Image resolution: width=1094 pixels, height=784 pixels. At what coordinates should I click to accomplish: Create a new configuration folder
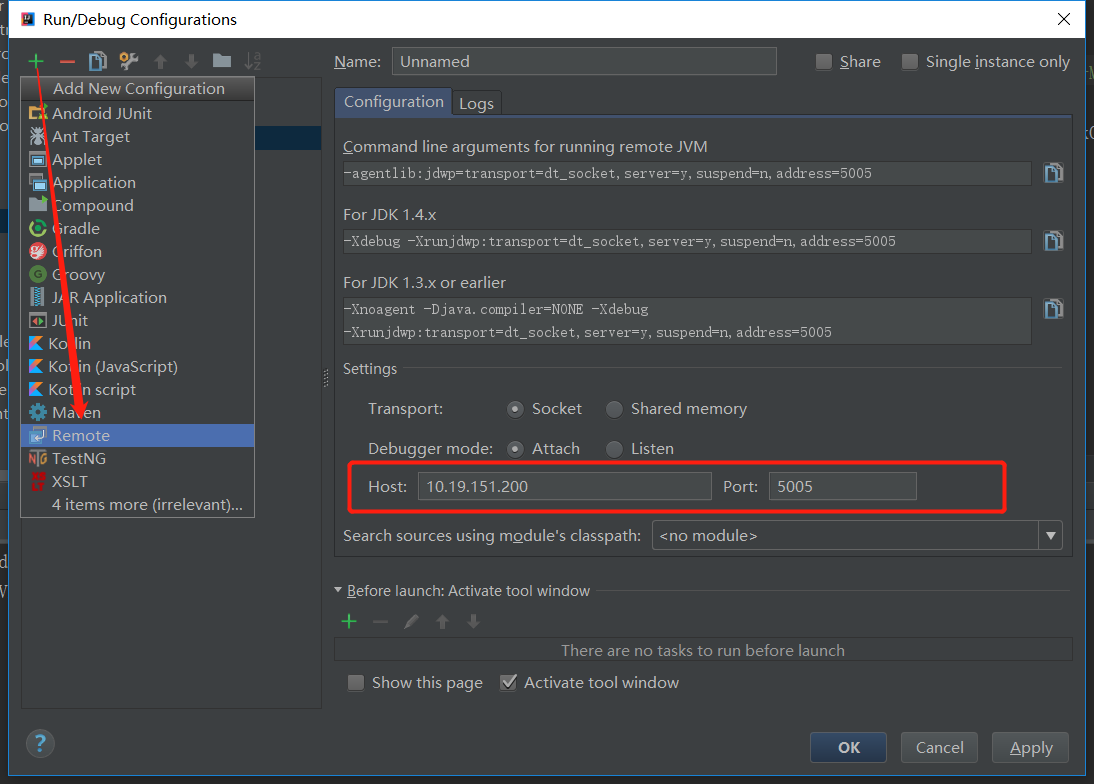pyautogui.click(x=221, y=60)
